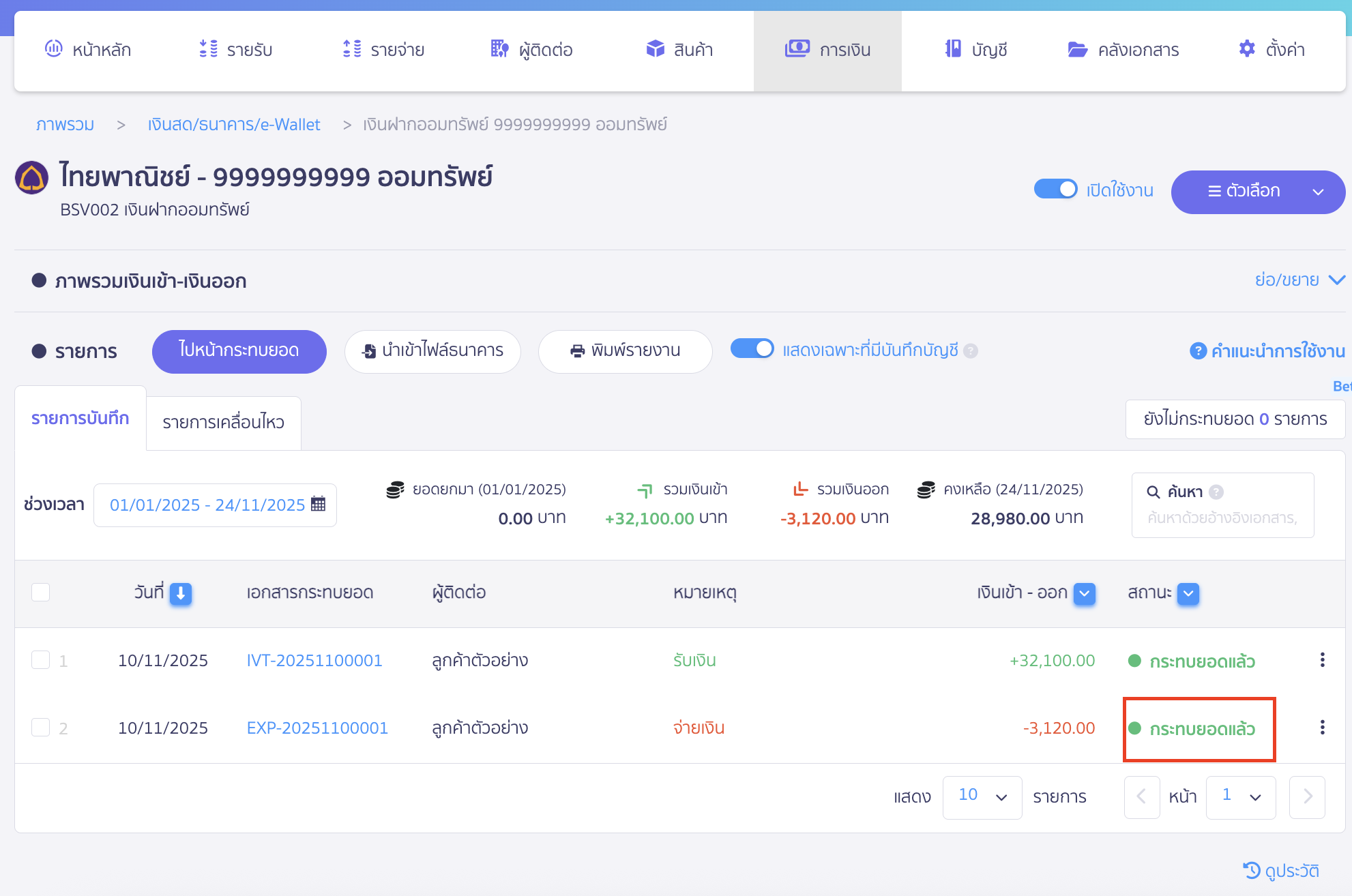Click the search input field
Image resolution: width=1352 pixels, height=896 pixels.
1222,518
